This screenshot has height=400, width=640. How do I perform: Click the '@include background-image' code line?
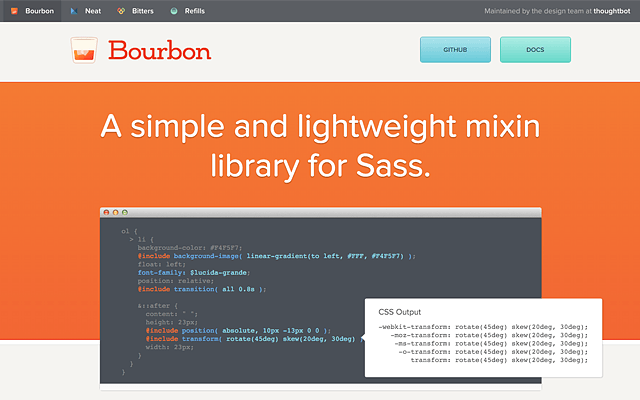[x=276, y=256]
